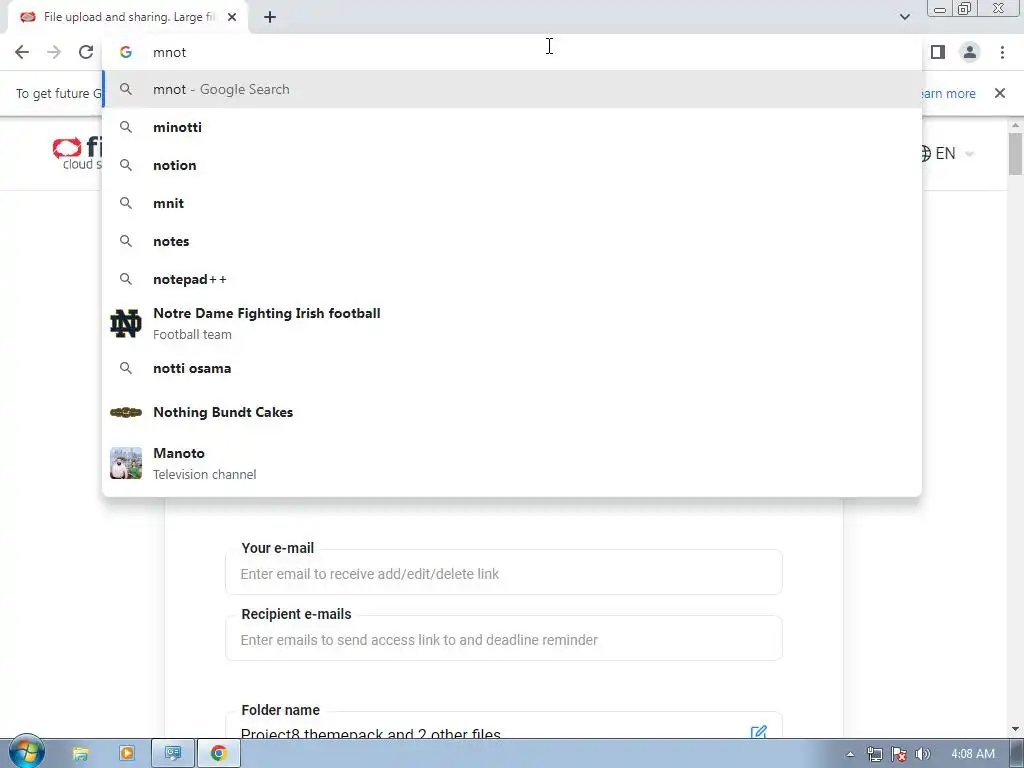Follow the Learn more link in the infobar
1024x768 pixels.
(x=948, y=93)
